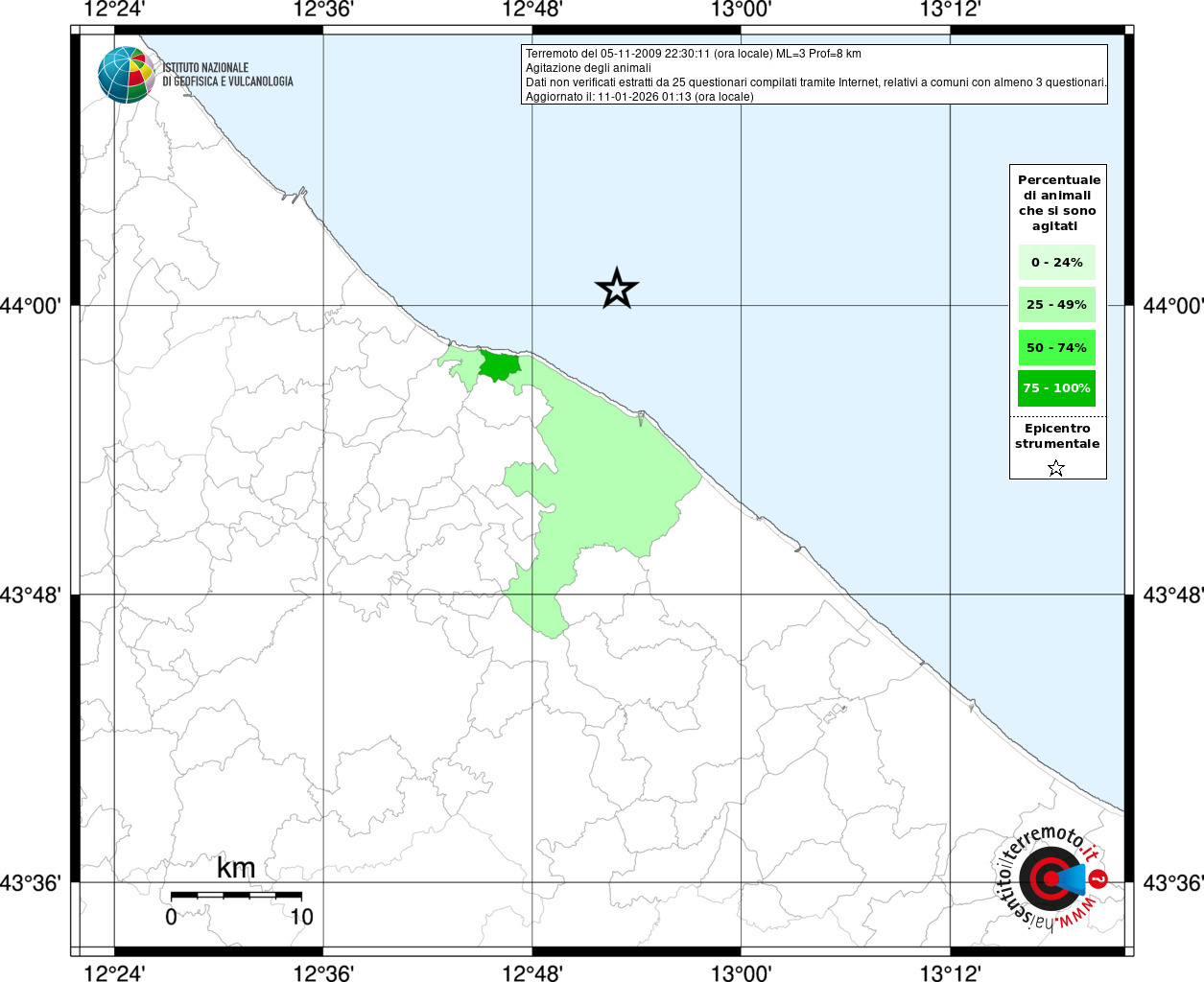Click the epicenter star in the sea
The height and width of the screenshot is (982, 1204).
[x=617, y=289]
